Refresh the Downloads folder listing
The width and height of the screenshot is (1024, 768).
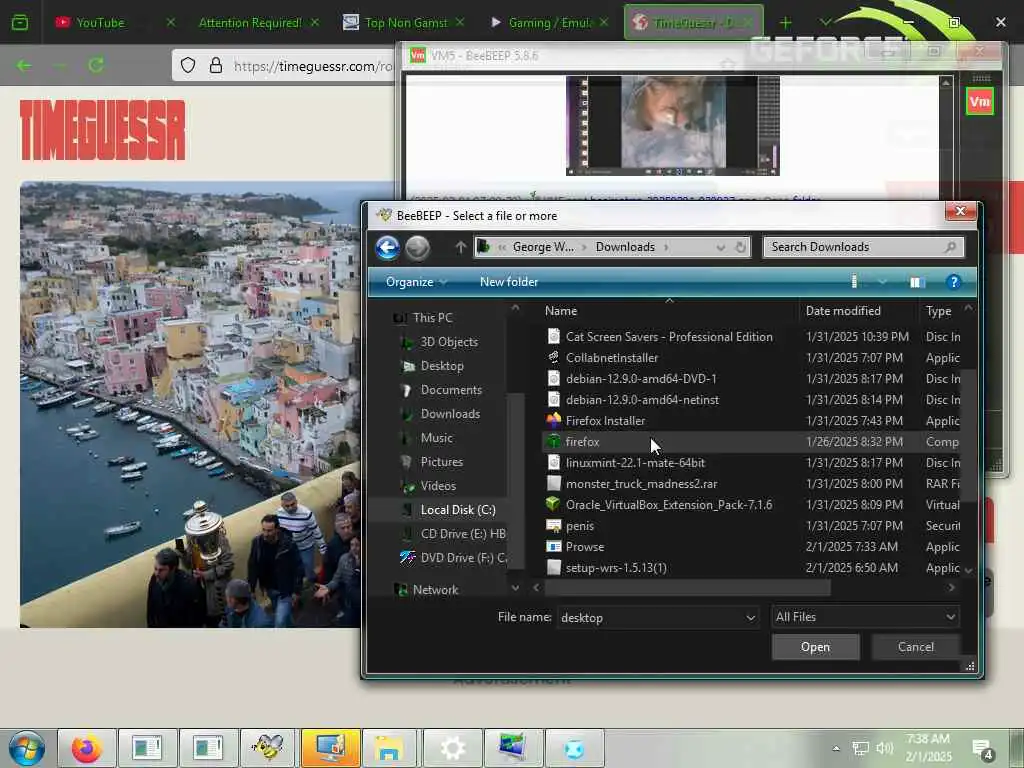coord(740,247)
